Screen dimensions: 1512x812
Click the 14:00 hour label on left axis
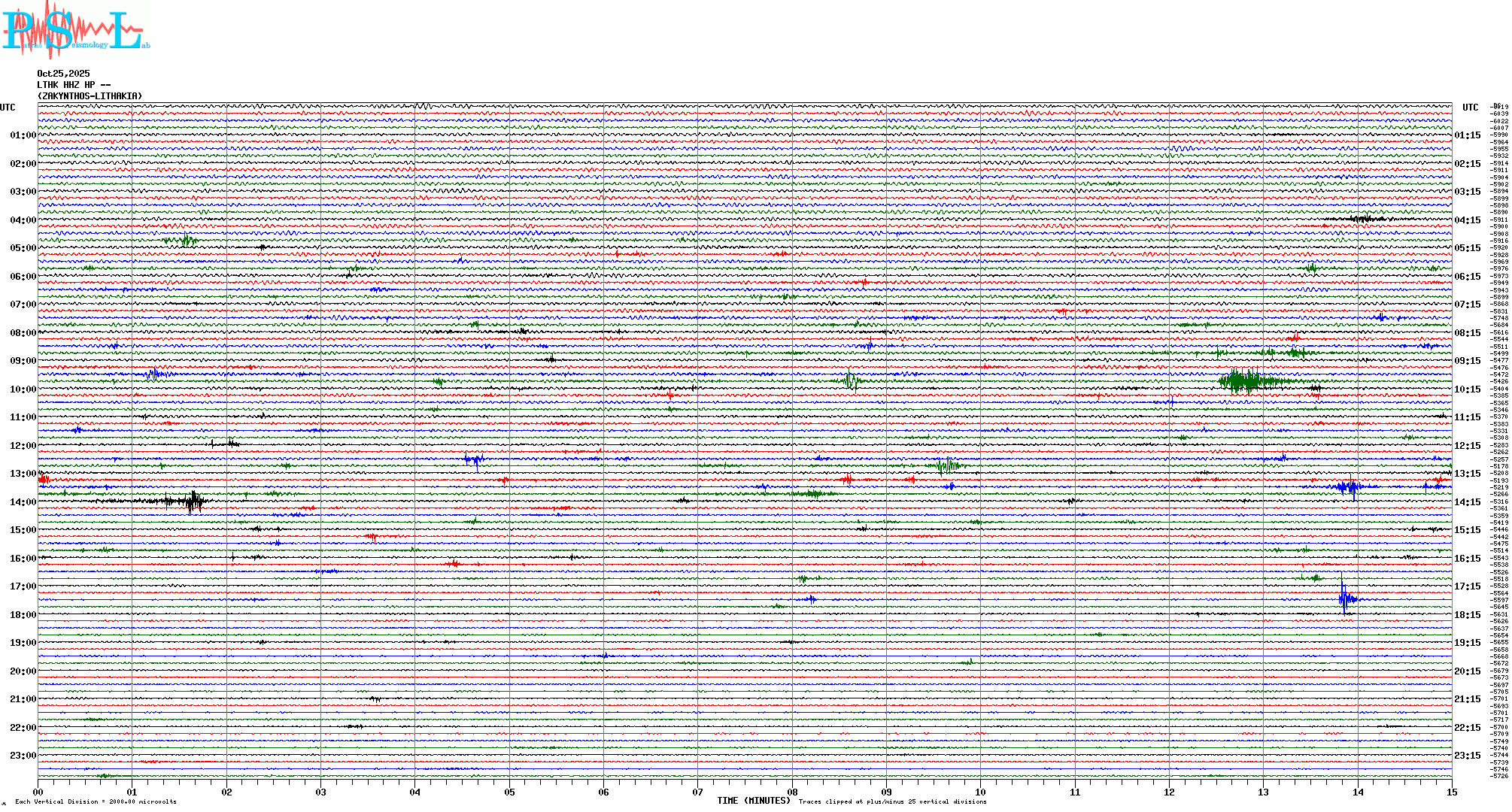[x=23, y=502]
